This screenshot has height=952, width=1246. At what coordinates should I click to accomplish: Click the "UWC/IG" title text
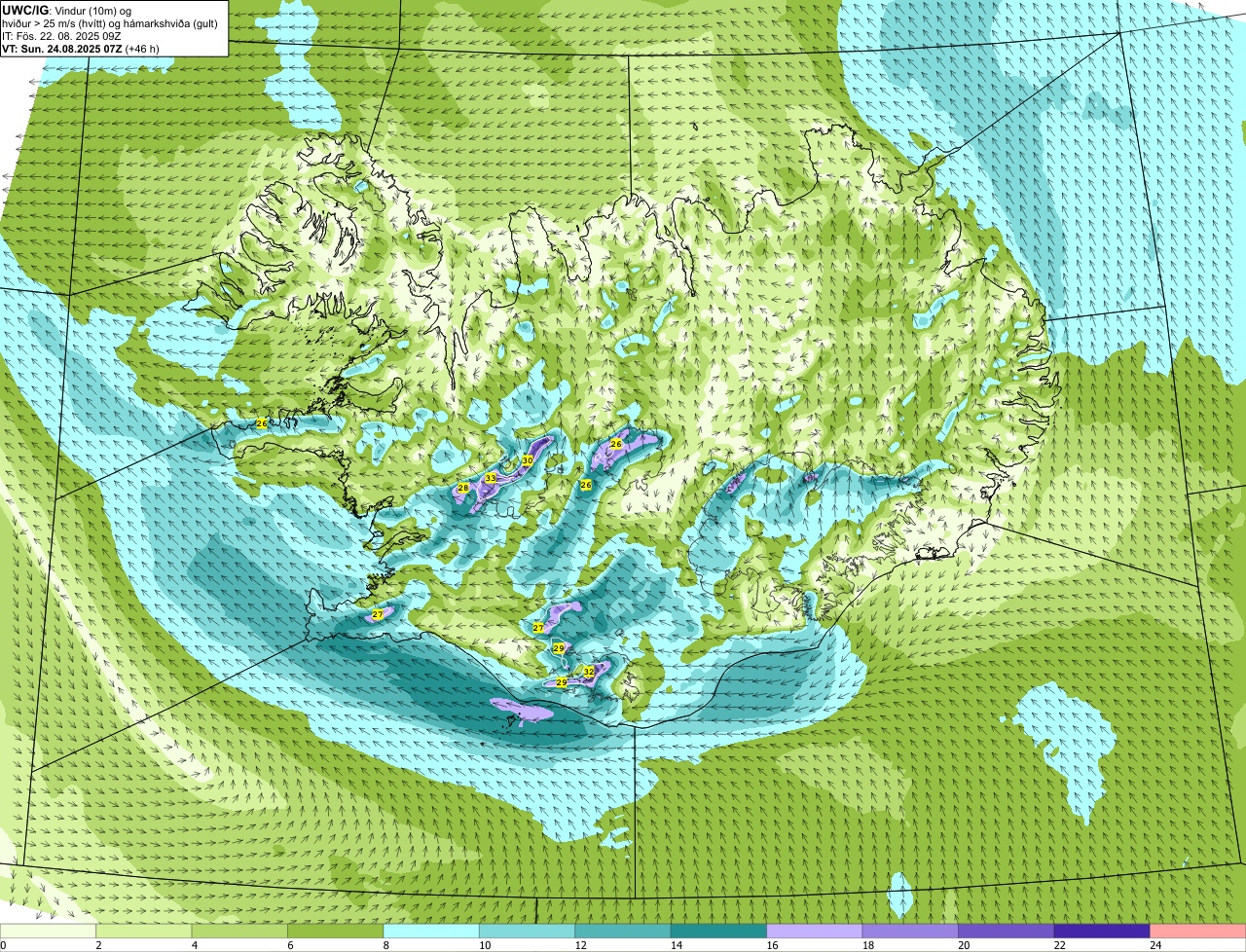coord(23,9)
